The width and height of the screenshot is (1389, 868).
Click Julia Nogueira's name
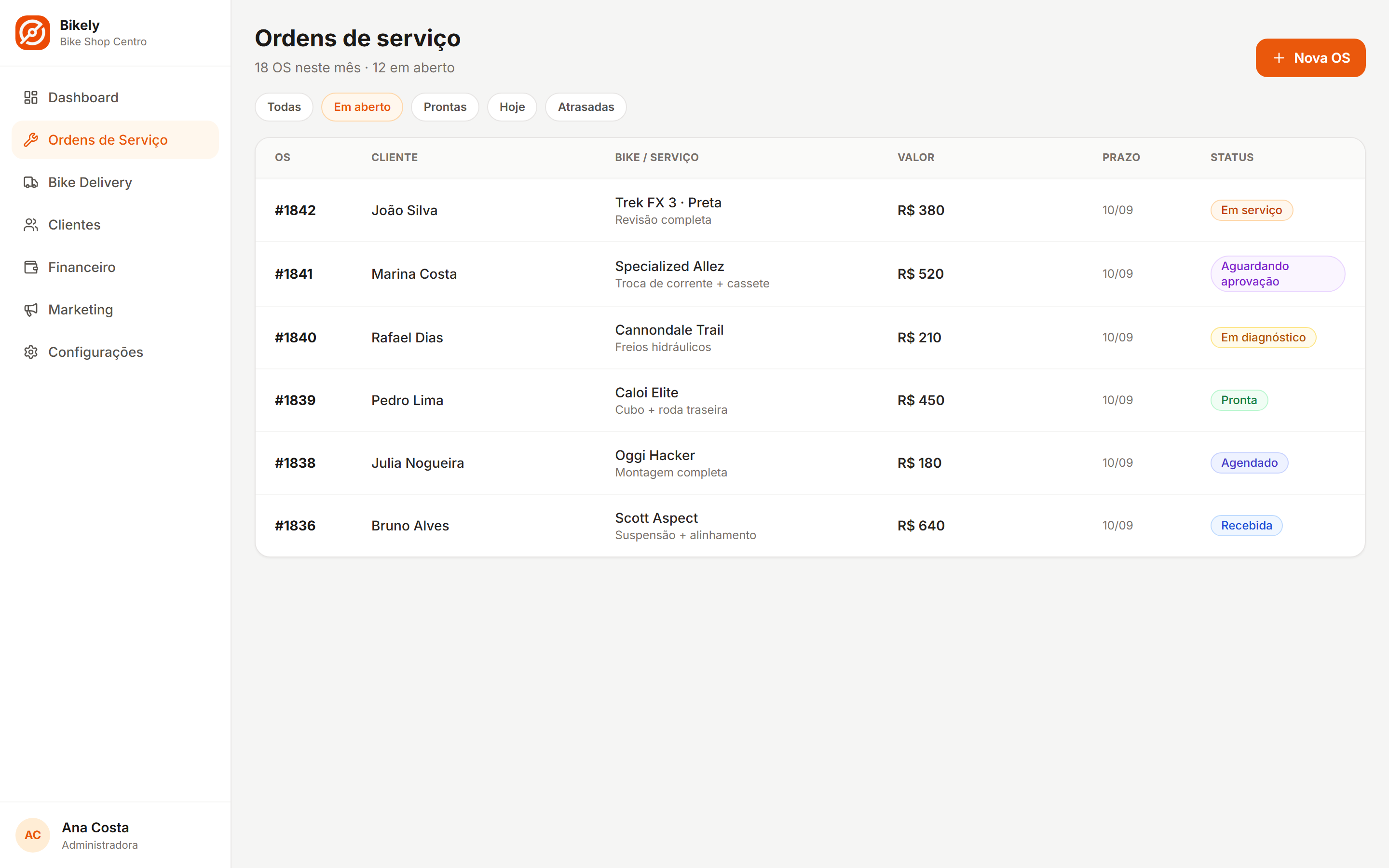point(417,463)
